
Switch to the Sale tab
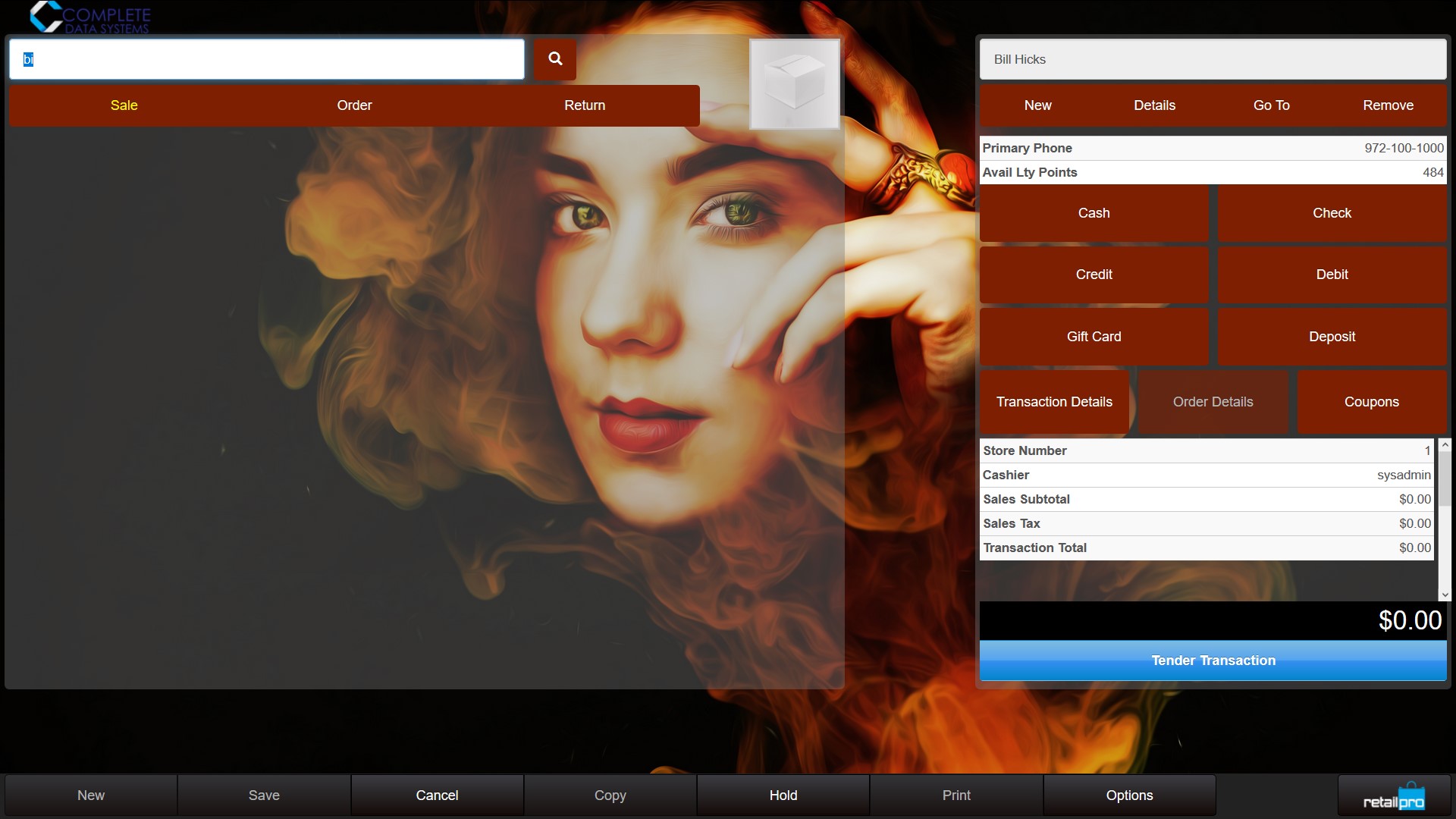click(x=124, y=105)
